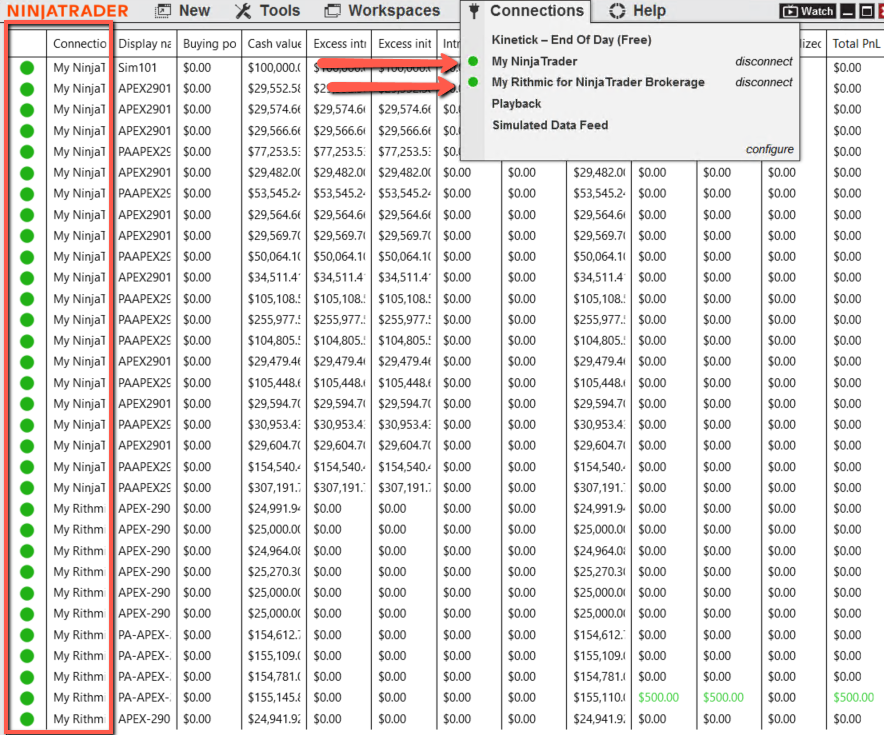The image size is (884, 735).
Task: Disconnect the My NinjaTrader connection
Action: 763,61
